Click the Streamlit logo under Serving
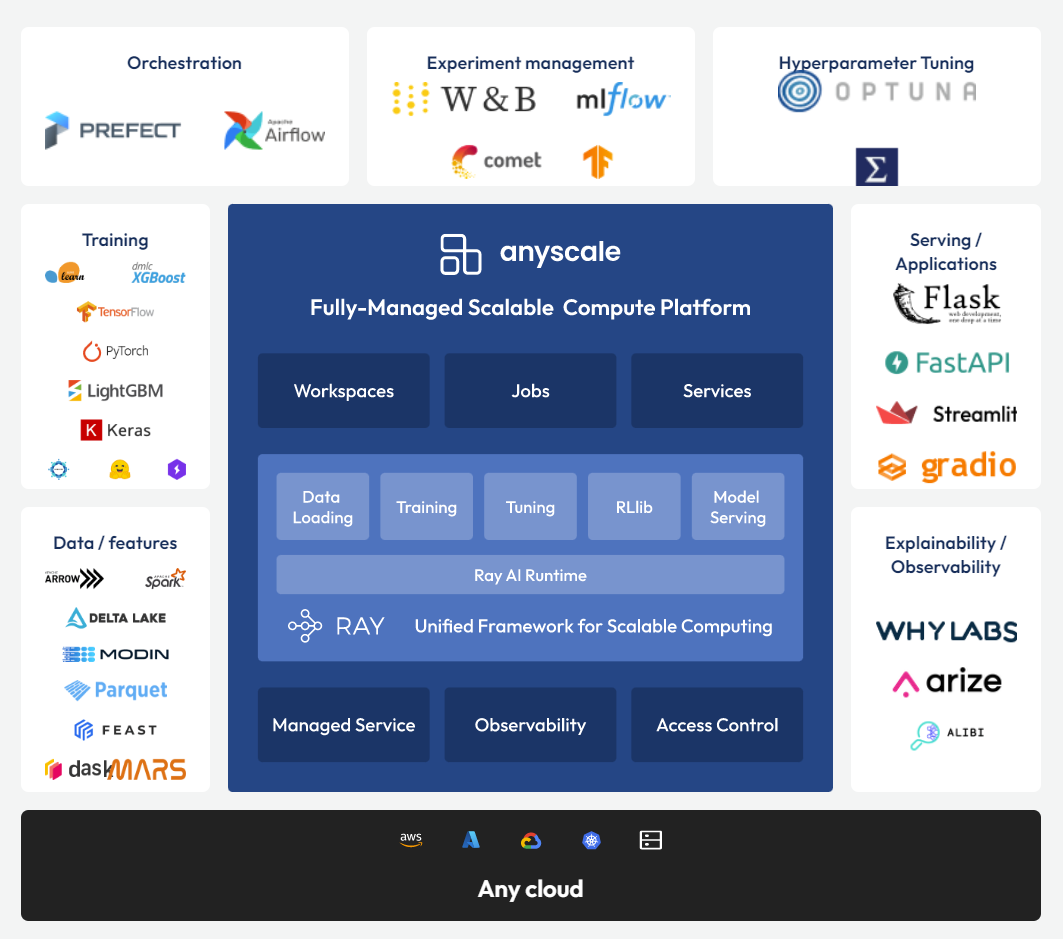 (x=946, y=413)
